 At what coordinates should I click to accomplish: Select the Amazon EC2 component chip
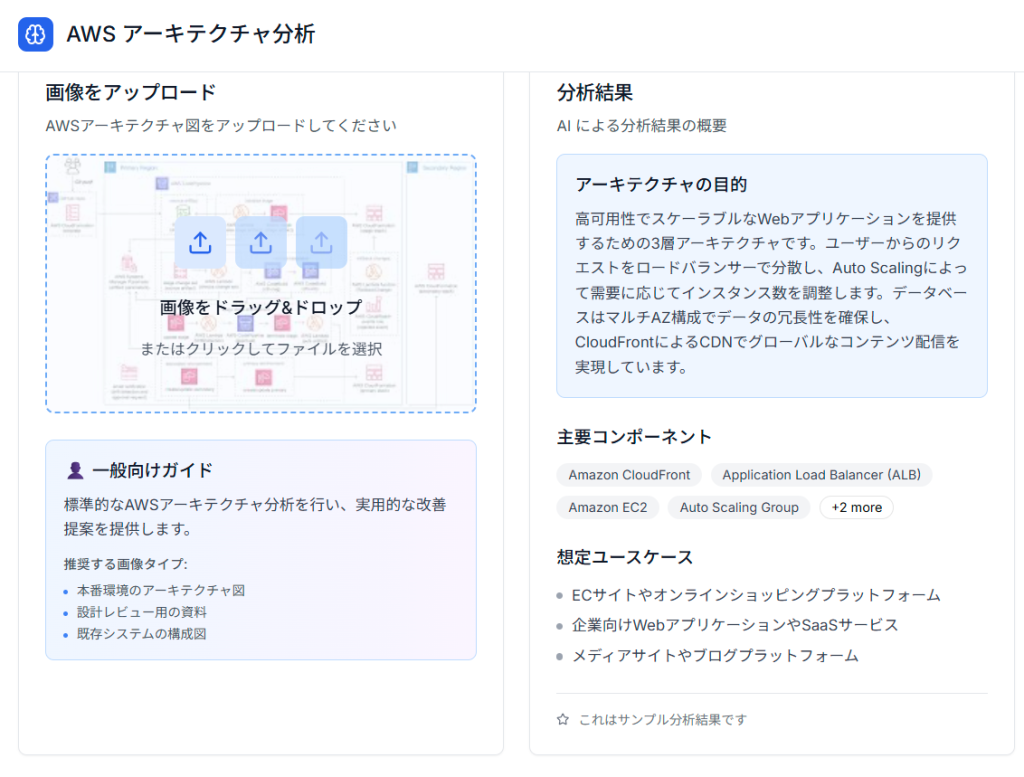[608, 507]
